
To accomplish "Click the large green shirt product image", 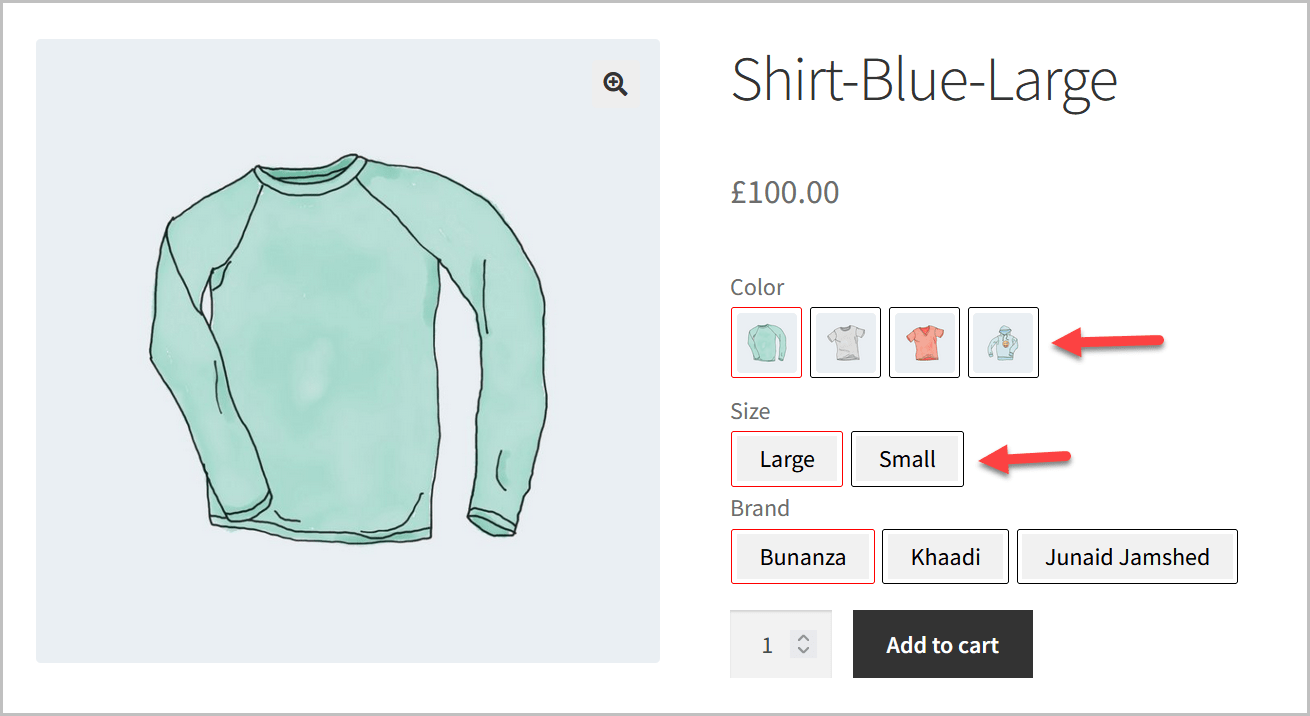I will (x=347, y=350).
